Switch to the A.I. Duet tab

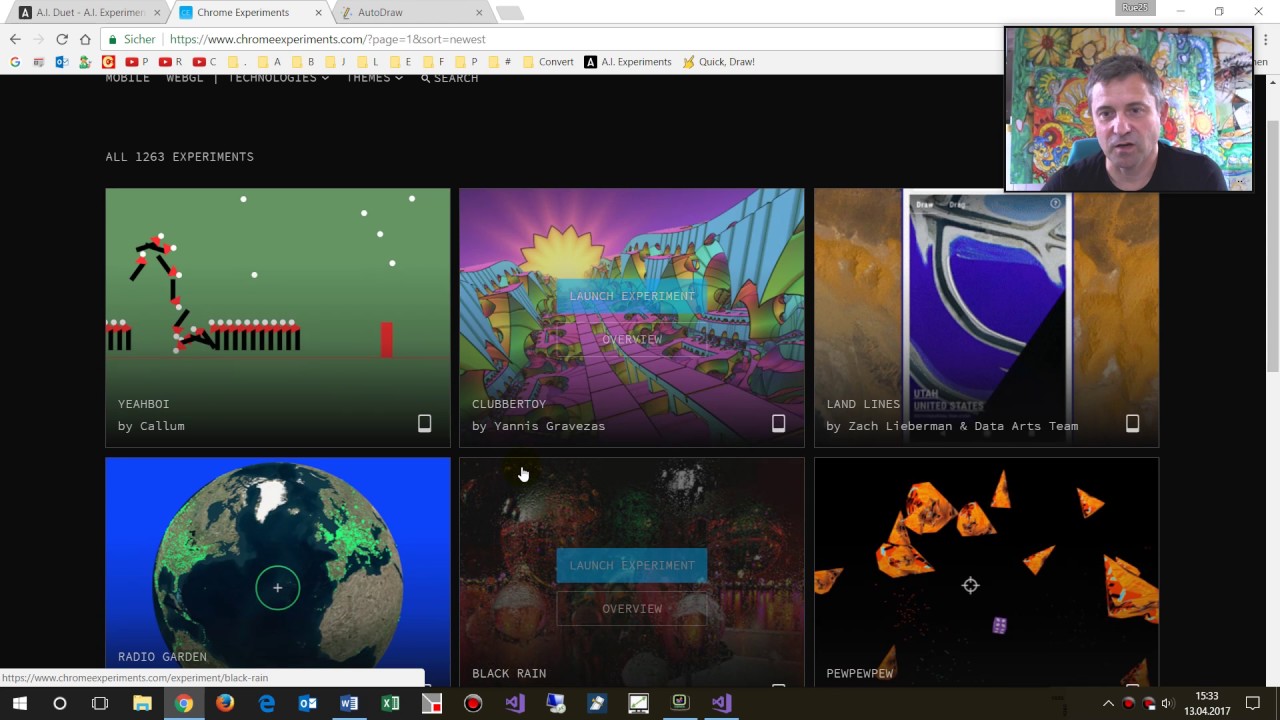click(90, 13)
